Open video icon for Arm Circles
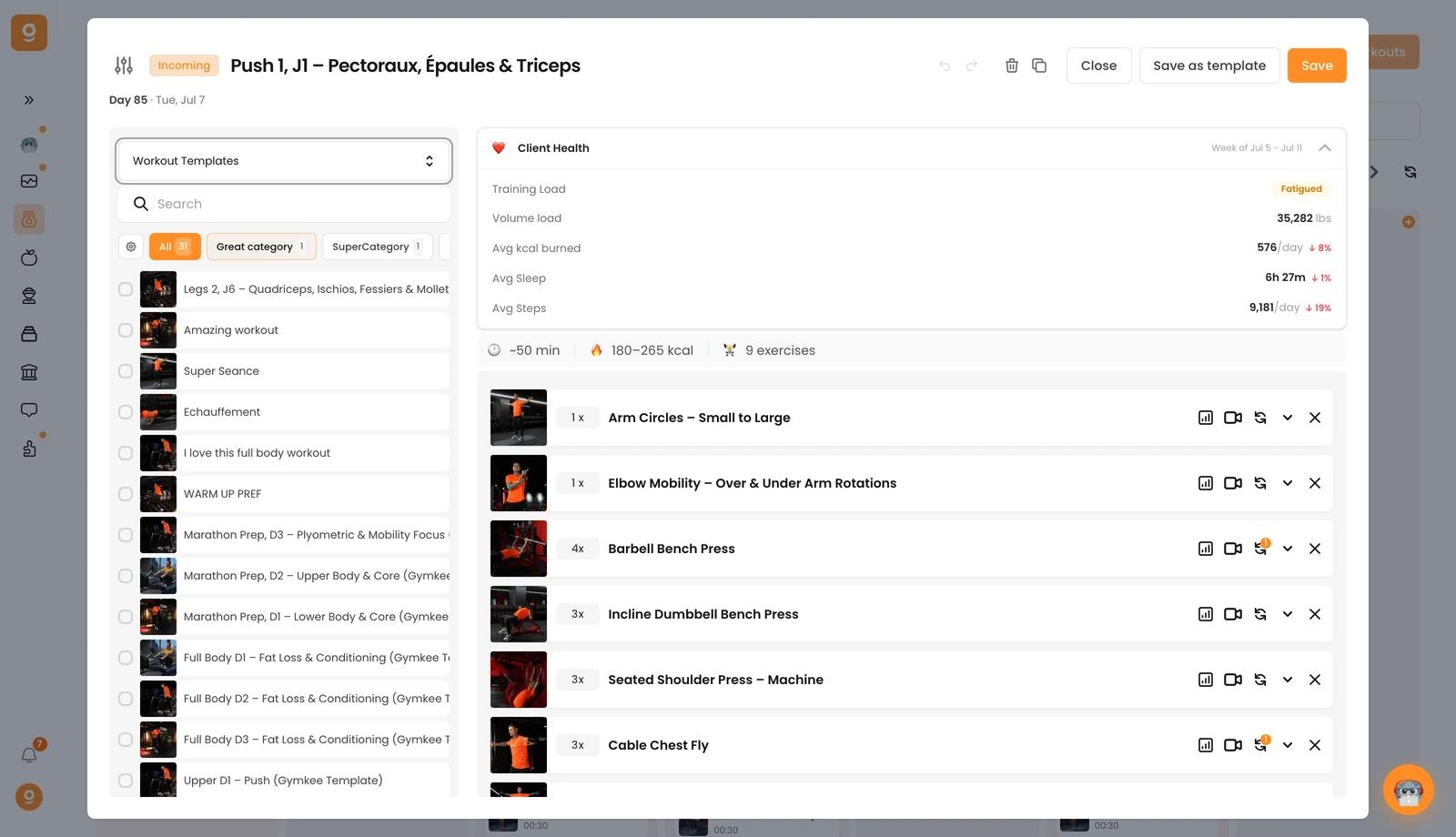Viewport: 1456px width, 837px height. tap(1233, 418)
